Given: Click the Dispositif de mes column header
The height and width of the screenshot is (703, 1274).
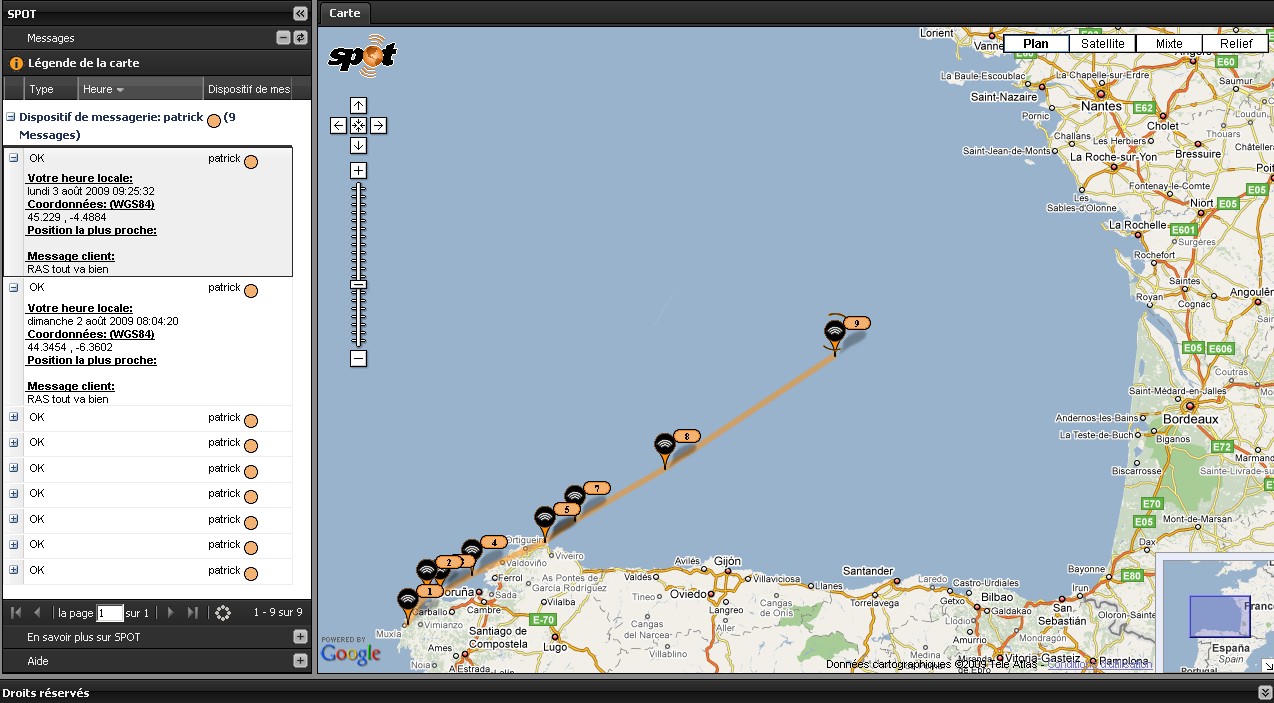Looking at the screenshot, I should tap(250, 89).
